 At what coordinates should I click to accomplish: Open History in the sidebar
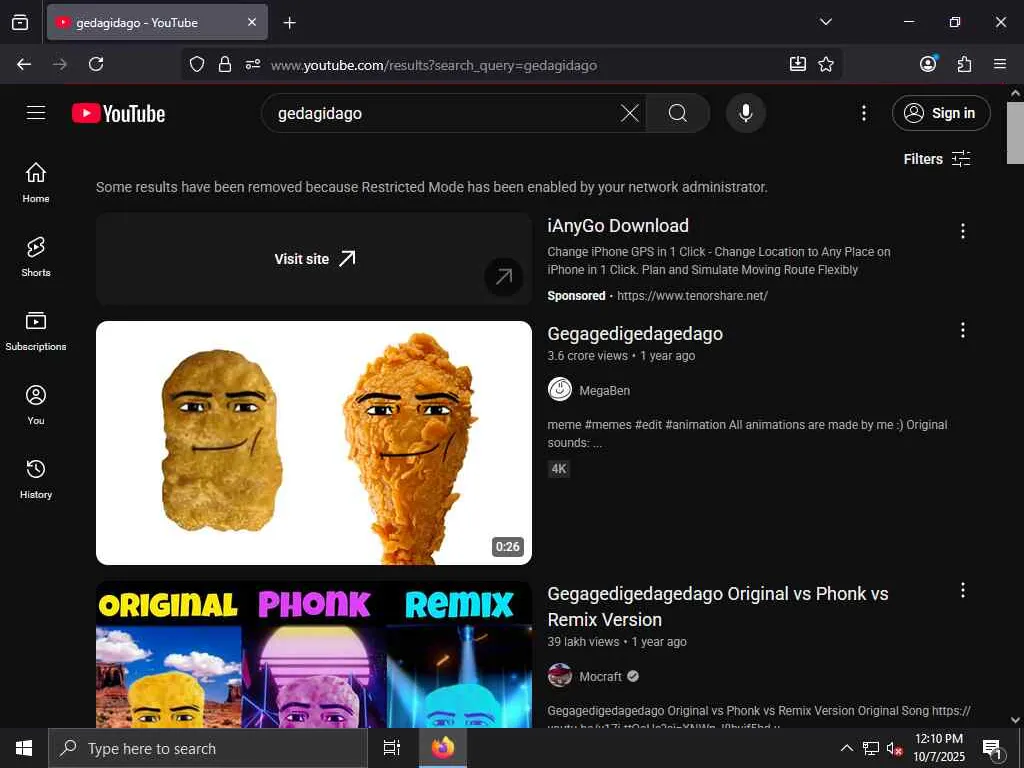click(x=36, y=479)
